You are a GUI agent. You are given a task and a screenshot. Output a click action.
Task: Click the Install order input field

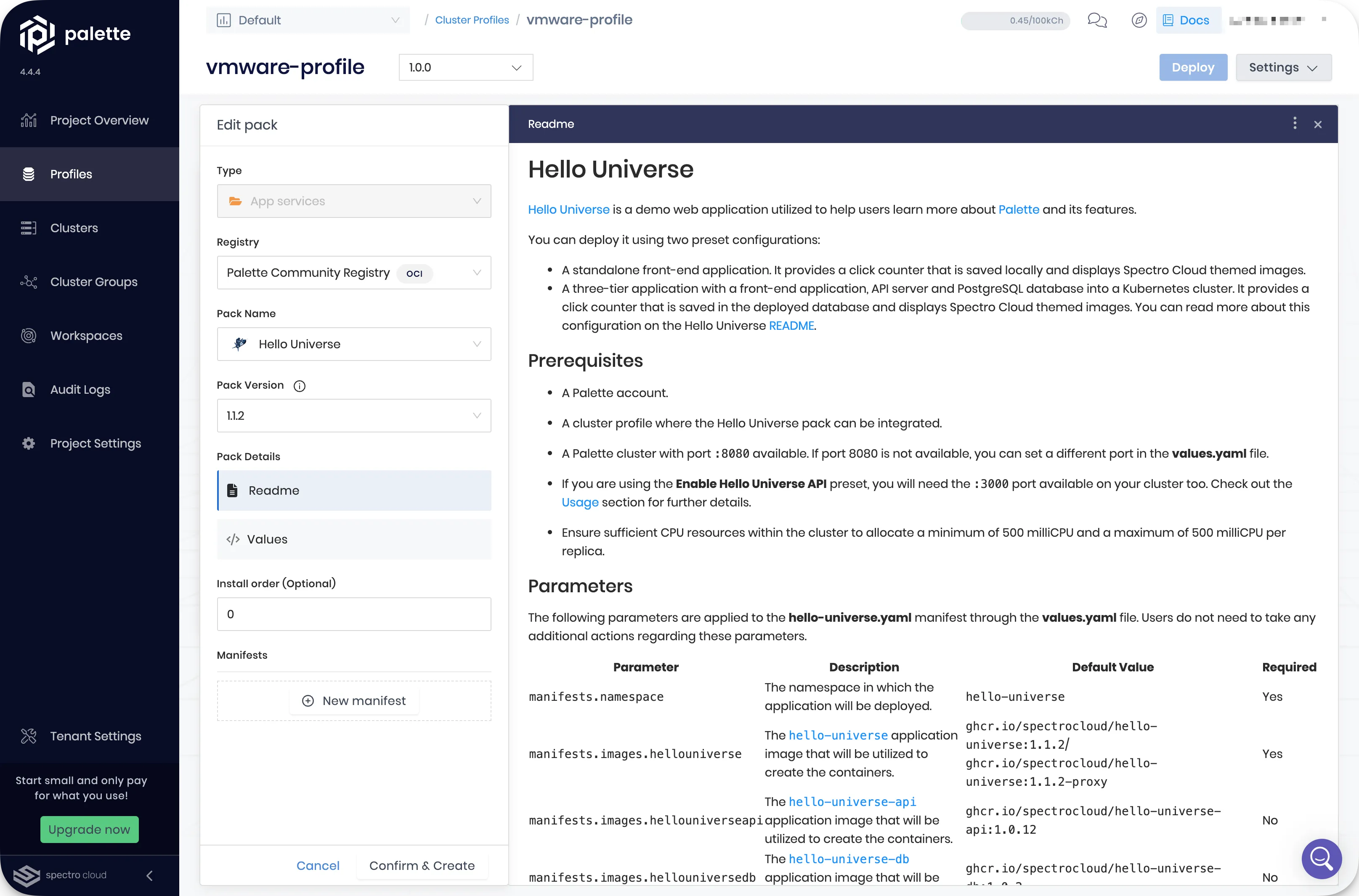(354, 614)
